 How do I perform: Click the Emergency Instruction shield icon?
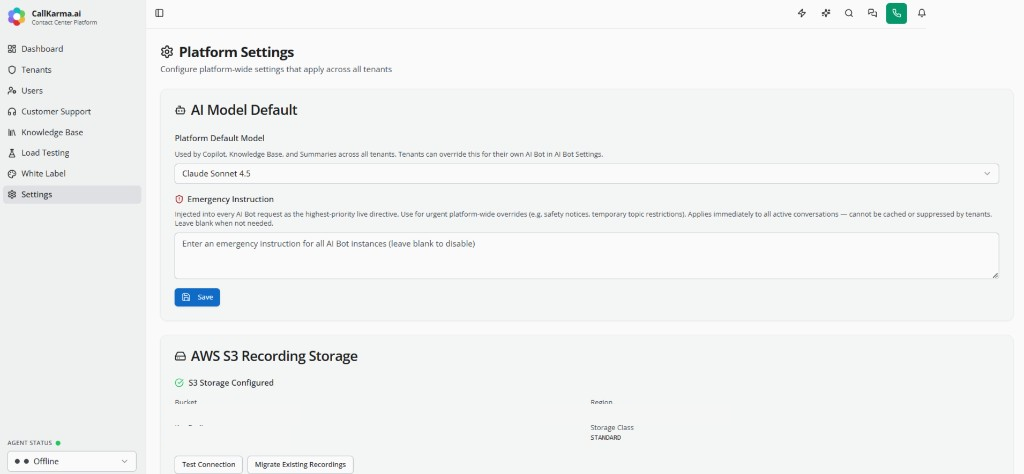(x=179, y=199)
